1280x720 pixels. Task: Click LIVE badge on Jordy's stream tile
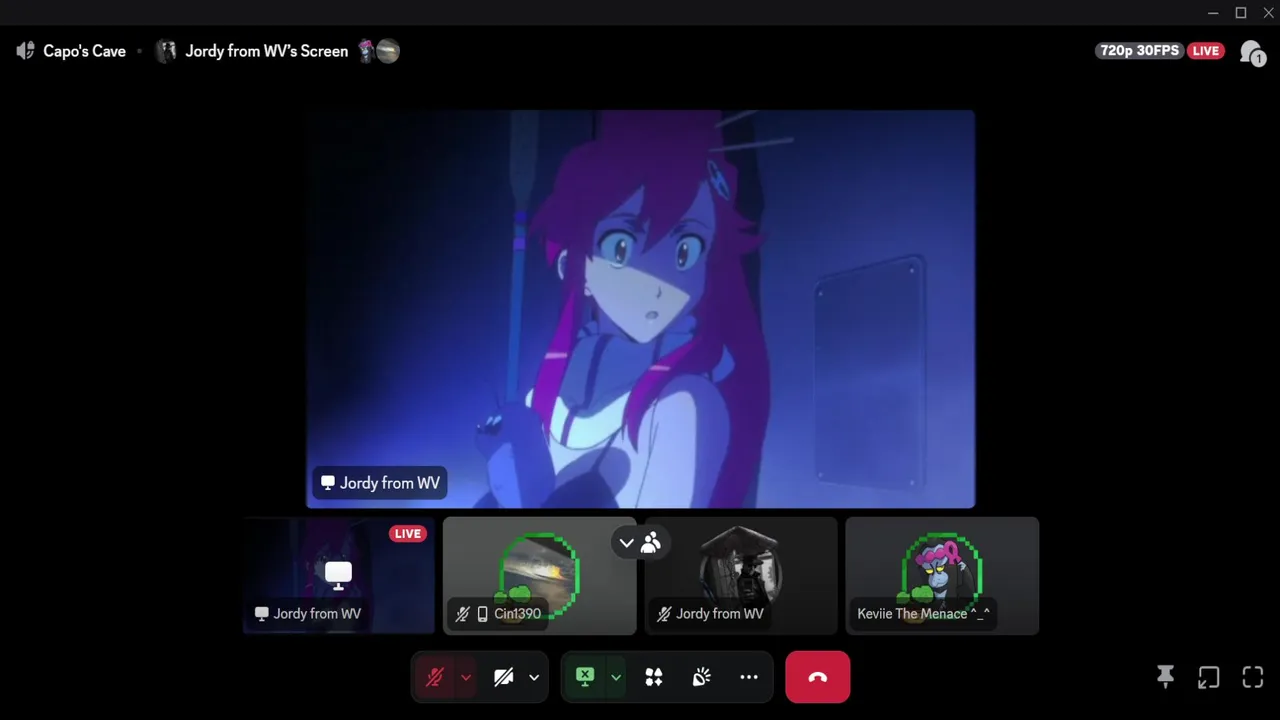pyautogui.click(x=407, y=534)
